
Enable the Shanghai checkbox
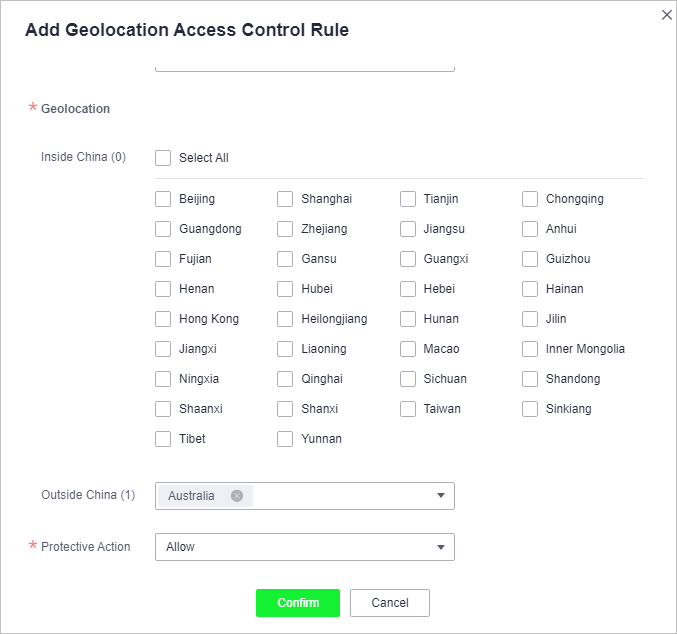coord(285,199)
